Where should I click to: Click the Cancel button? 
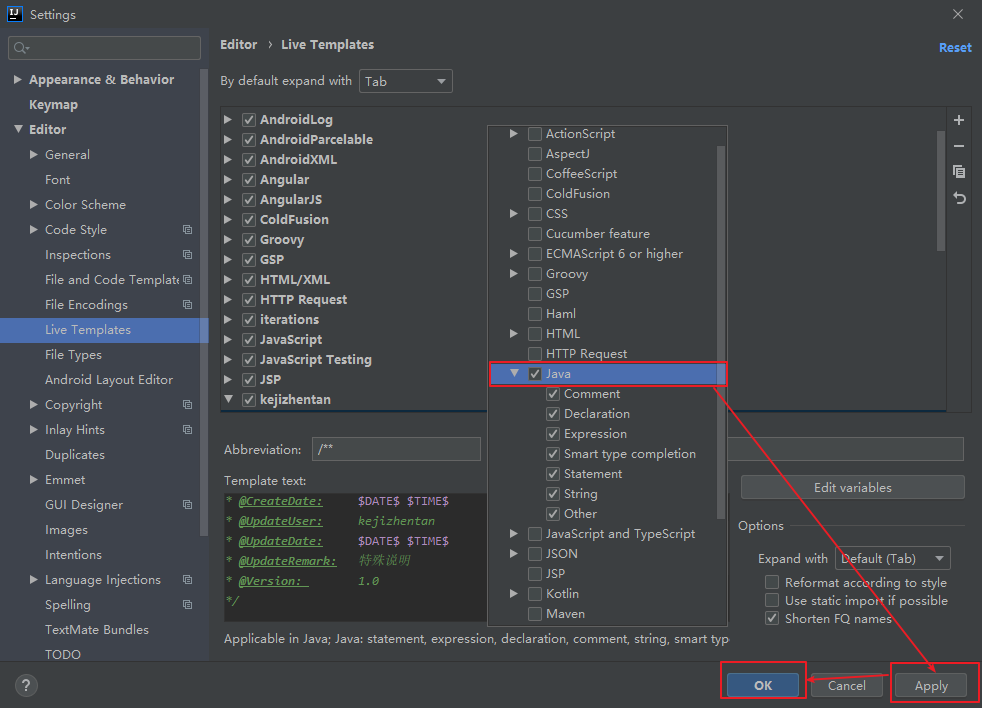tap(847, 685)
